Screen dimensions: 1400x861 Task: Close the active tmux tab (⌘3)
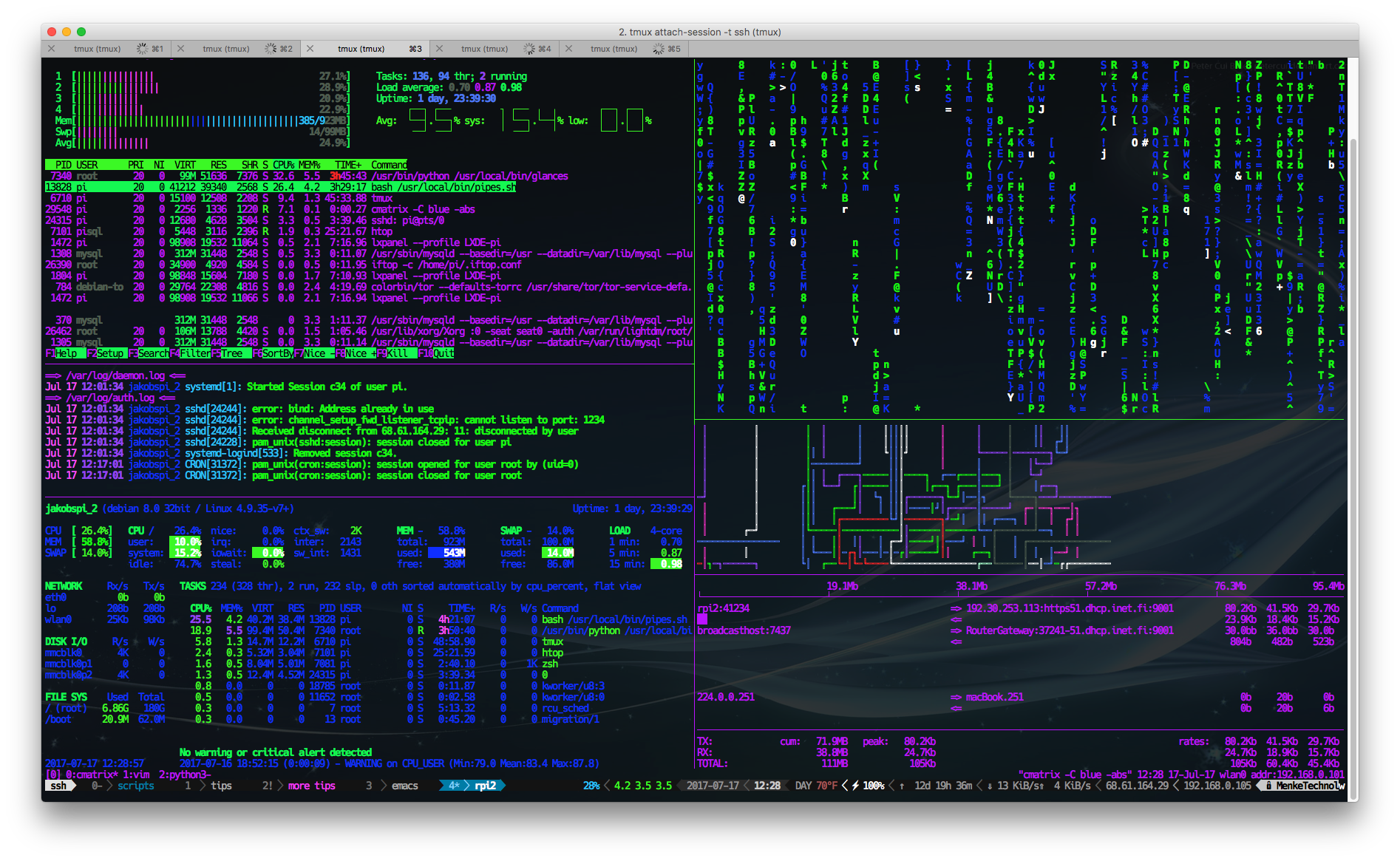[310, 49]
